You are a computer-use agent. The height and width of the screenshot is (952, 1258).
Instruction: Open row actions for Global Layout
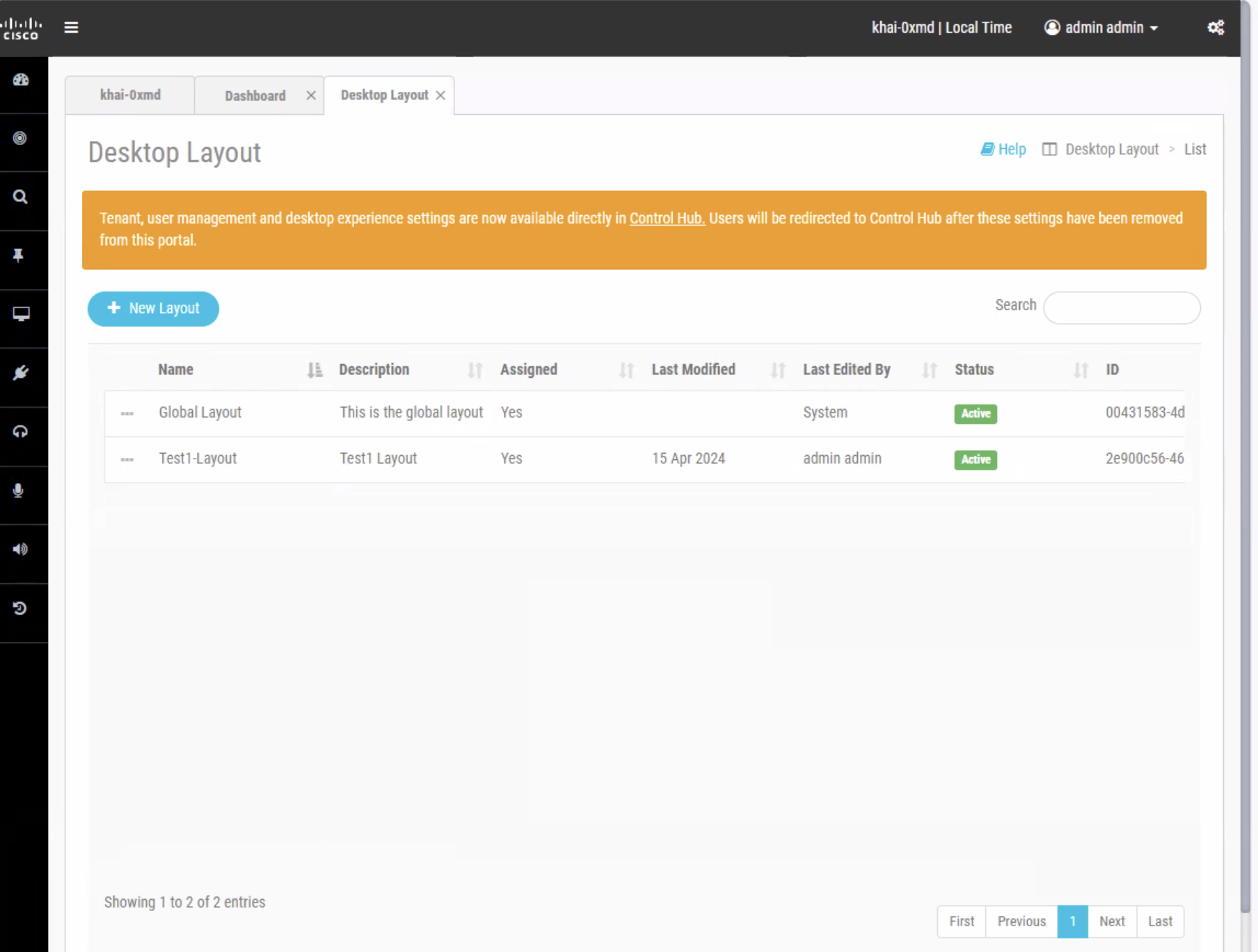127,413
